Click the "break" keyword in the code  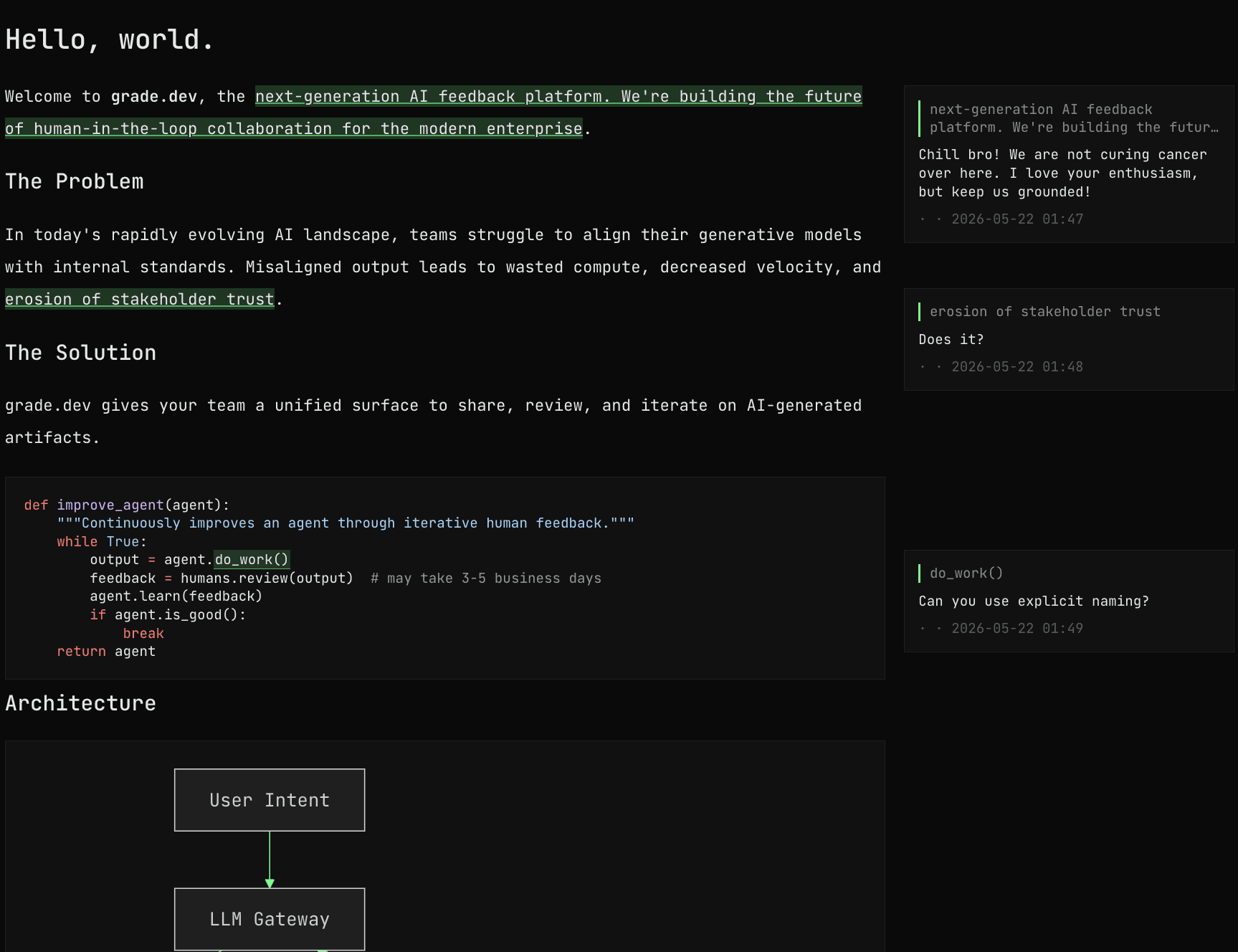(143, 633)
